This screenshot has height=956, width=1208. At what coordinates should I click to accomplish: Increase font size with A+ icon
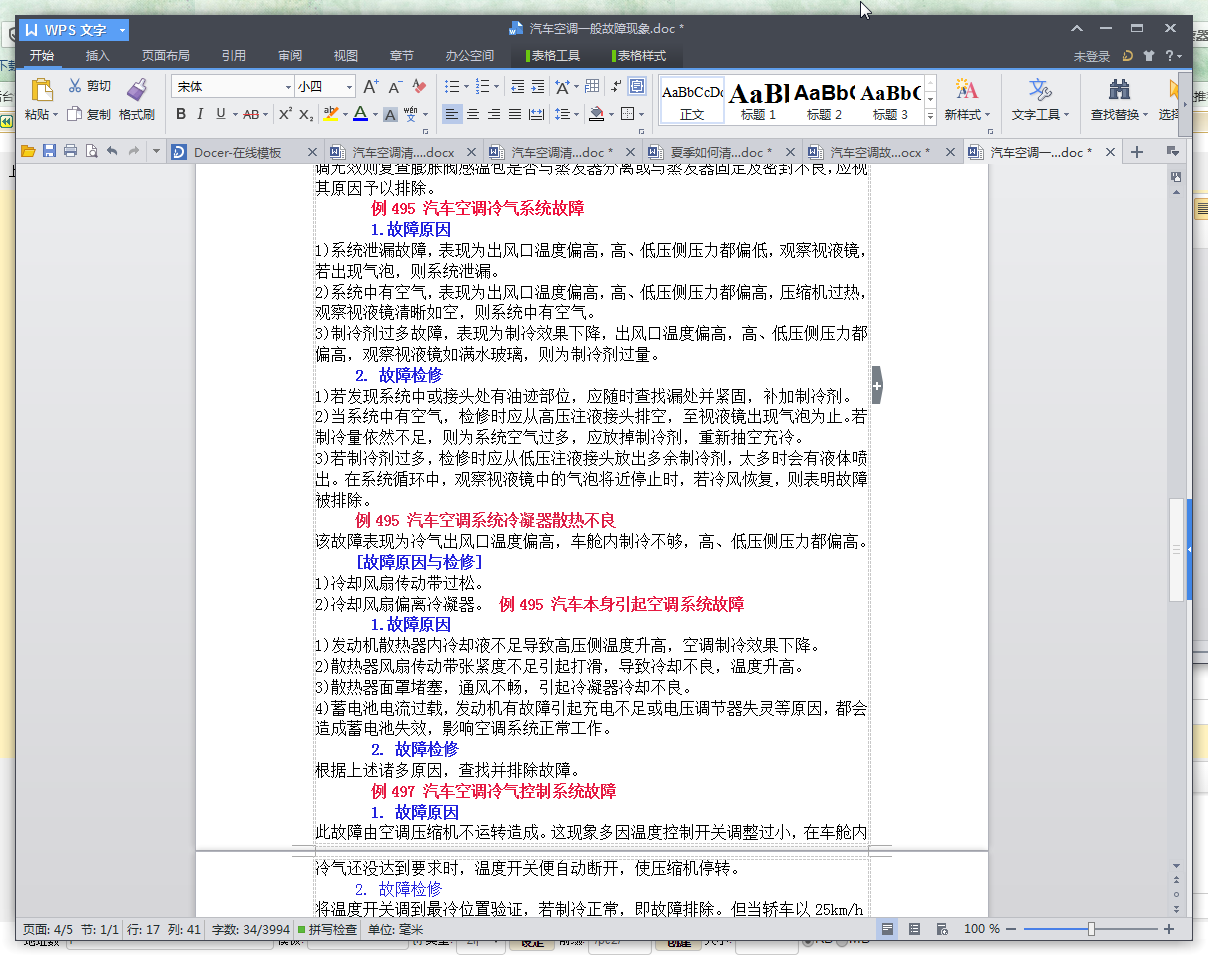click(371, 87)
